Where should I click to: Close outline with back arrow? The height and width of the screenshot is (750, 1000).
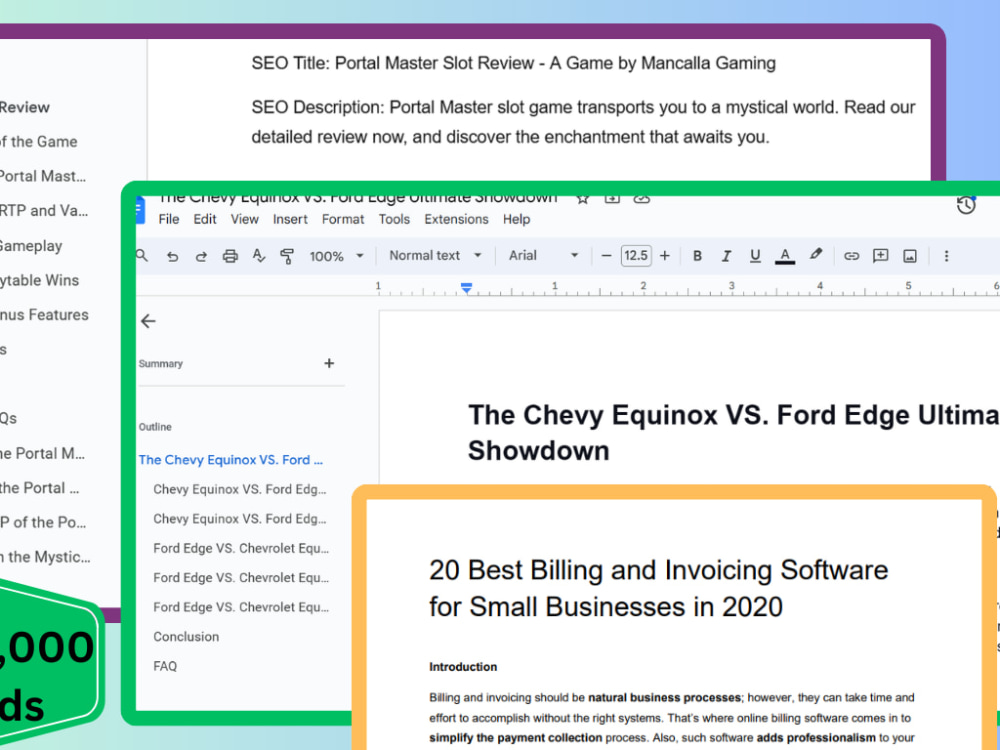coord(149,321)
